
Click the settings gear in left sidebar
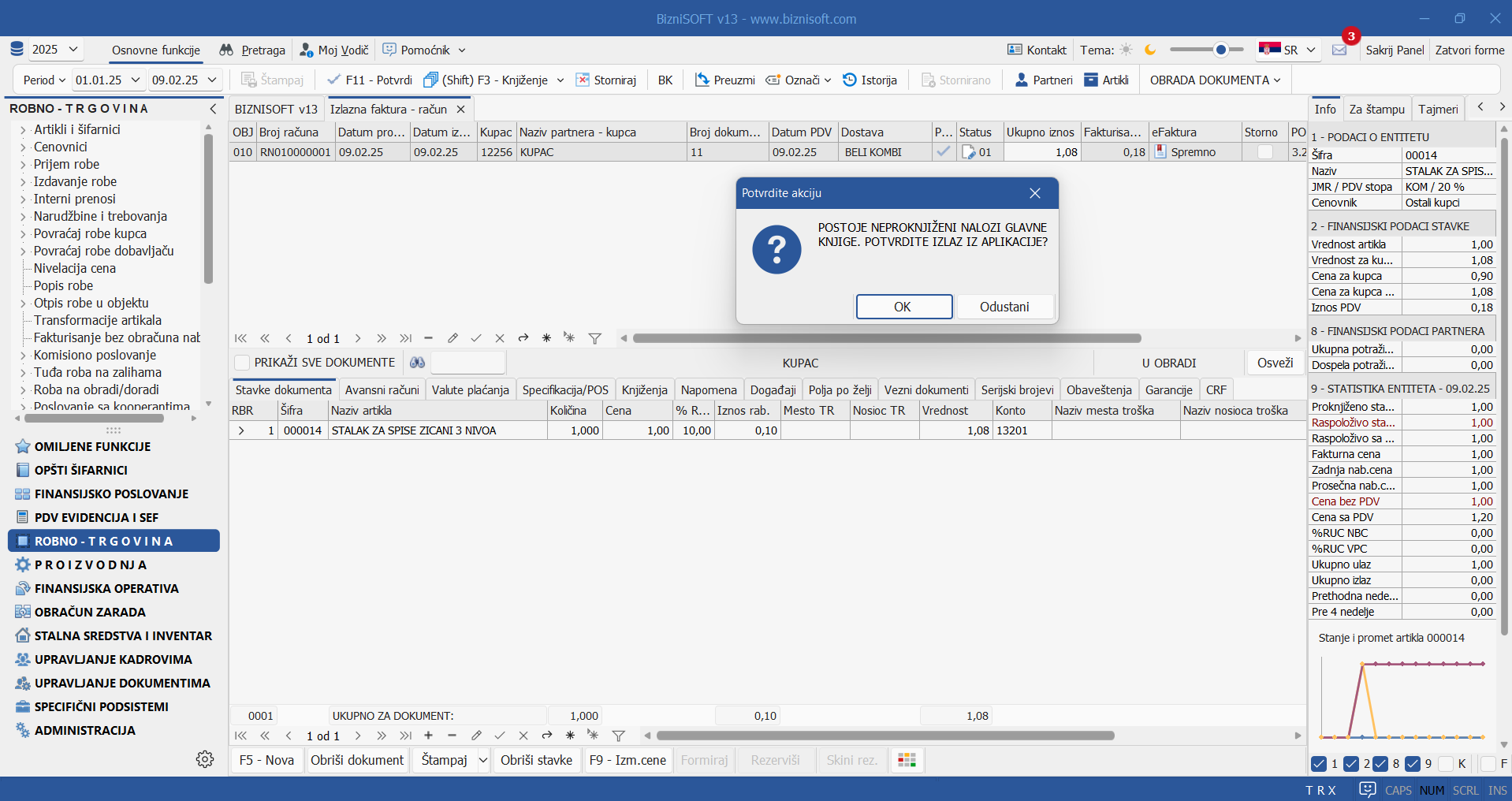205,758
